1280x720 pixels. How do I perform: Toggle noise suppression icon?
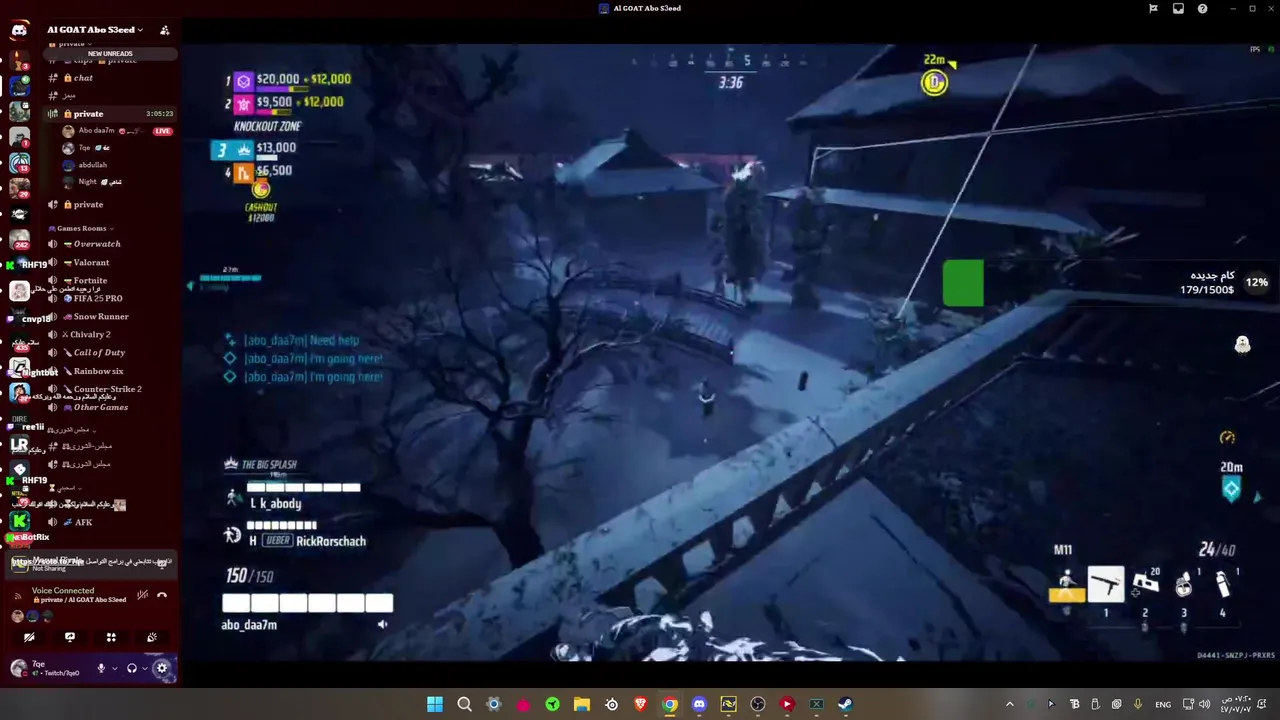143,595
